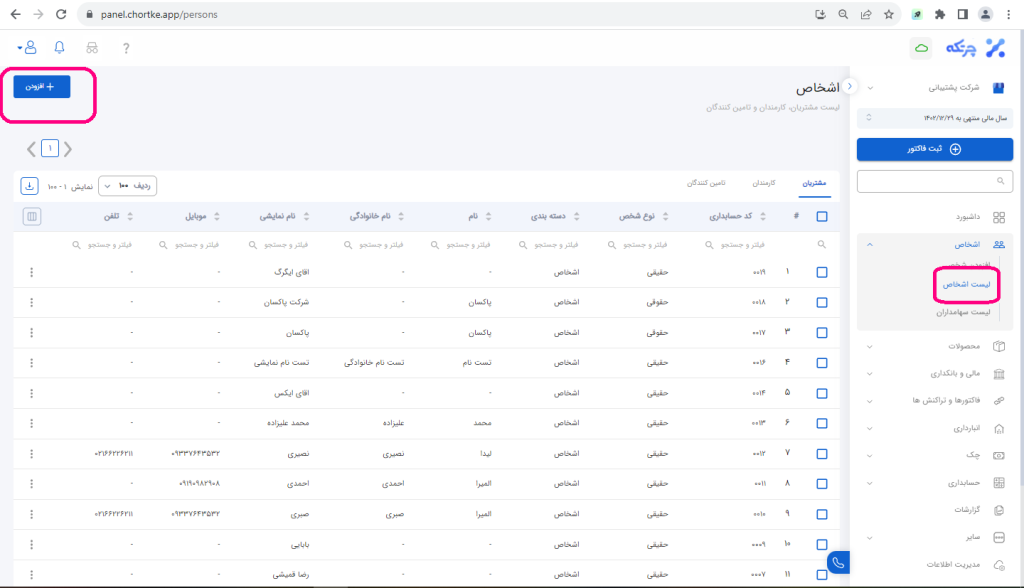The image size is (1024, 588).
Task: Open the help question mark icon
Action: click(126, 48)
